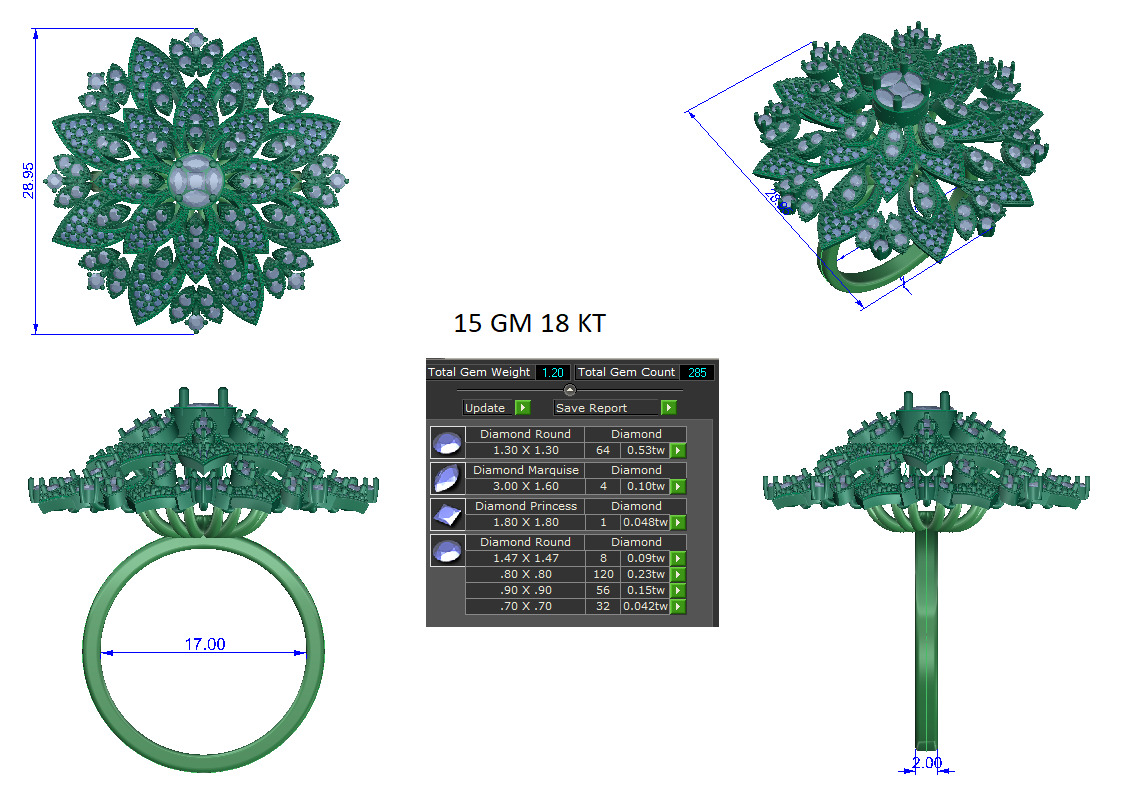
Task: Select the size cell '1.30 X 1.30'
Action: click(x=526, y=450)
